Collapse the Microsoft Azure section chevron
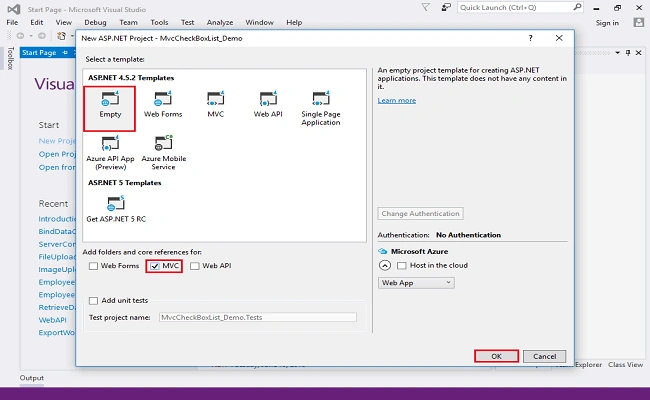650x400 pixels. tap(385, 265)
